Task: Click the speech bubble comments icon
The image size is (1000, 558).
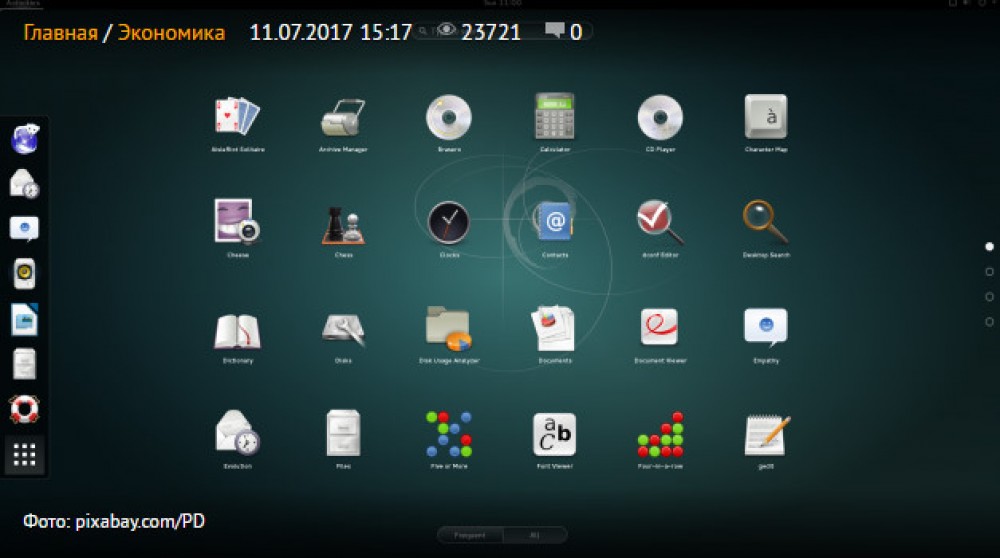Action: click(x=555, y=30)
